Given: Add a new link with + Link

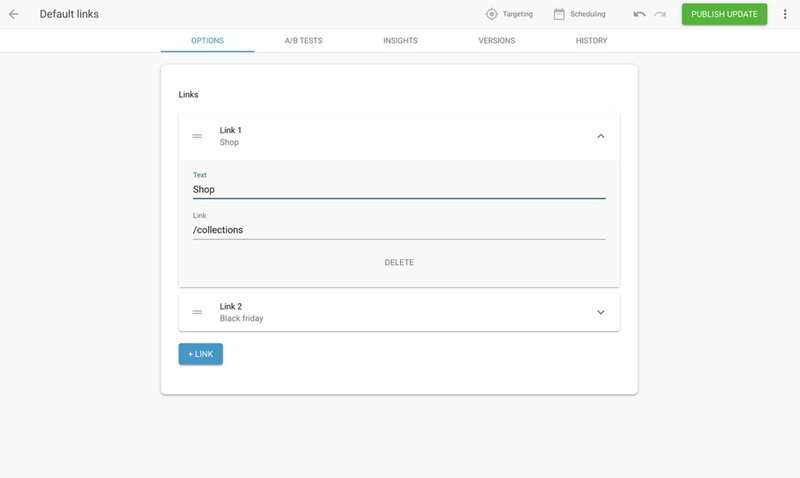Looking at the screenshot, I should click(201, 354).
